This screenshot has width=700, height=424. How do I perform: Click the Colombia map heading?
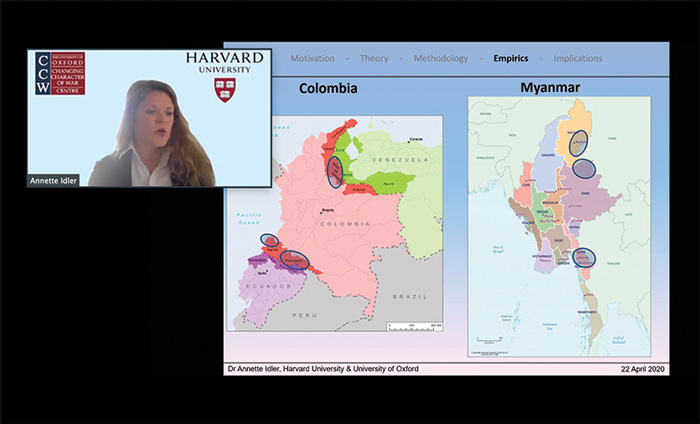point(328,88)
